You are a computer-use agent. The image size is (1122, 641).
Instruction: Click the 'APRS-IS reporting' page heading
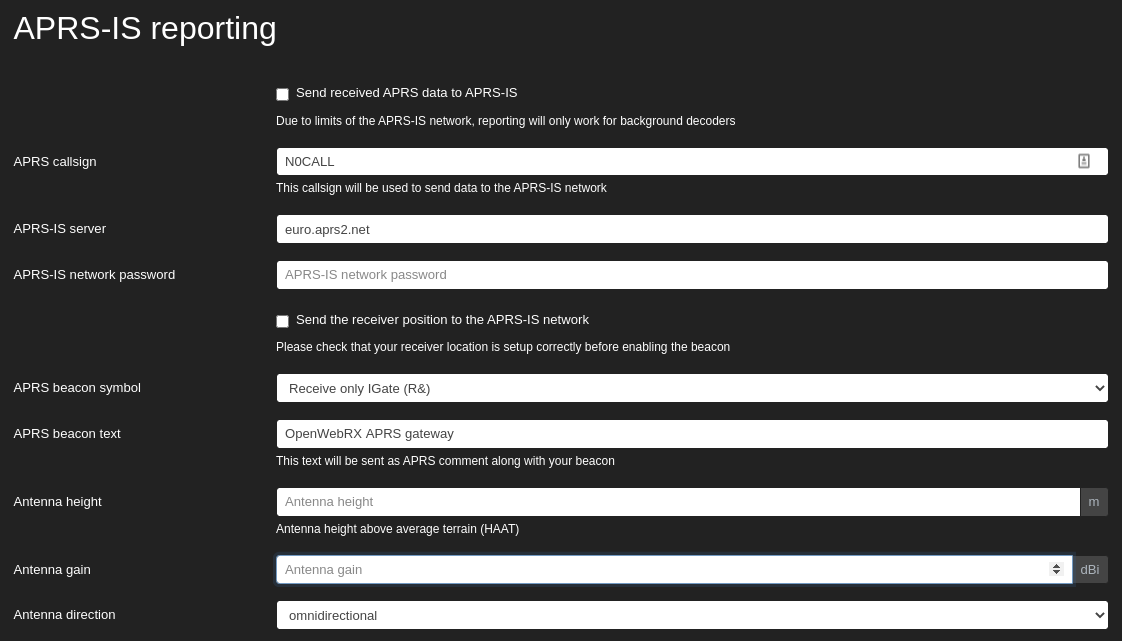pos(145,28)
